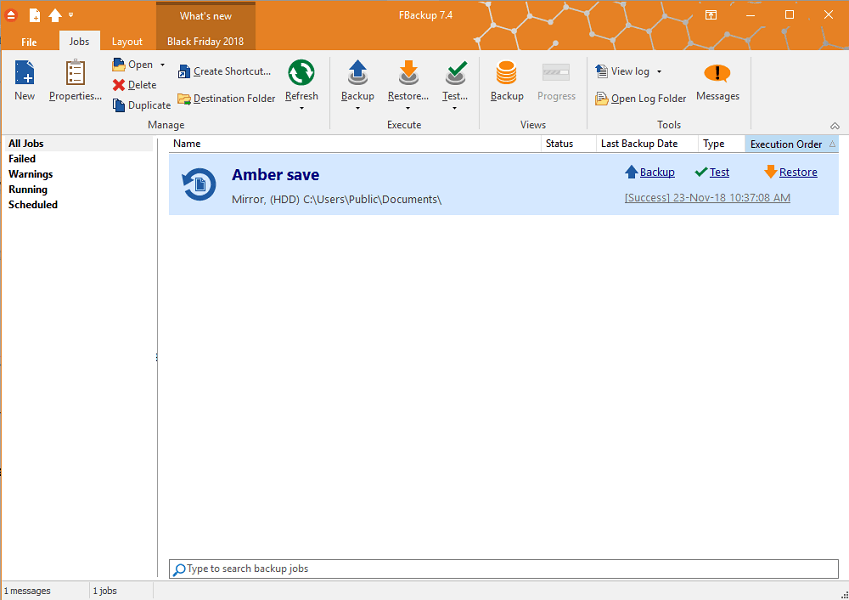
Task: Click the FBackup application logo icon
Action: 11,15
